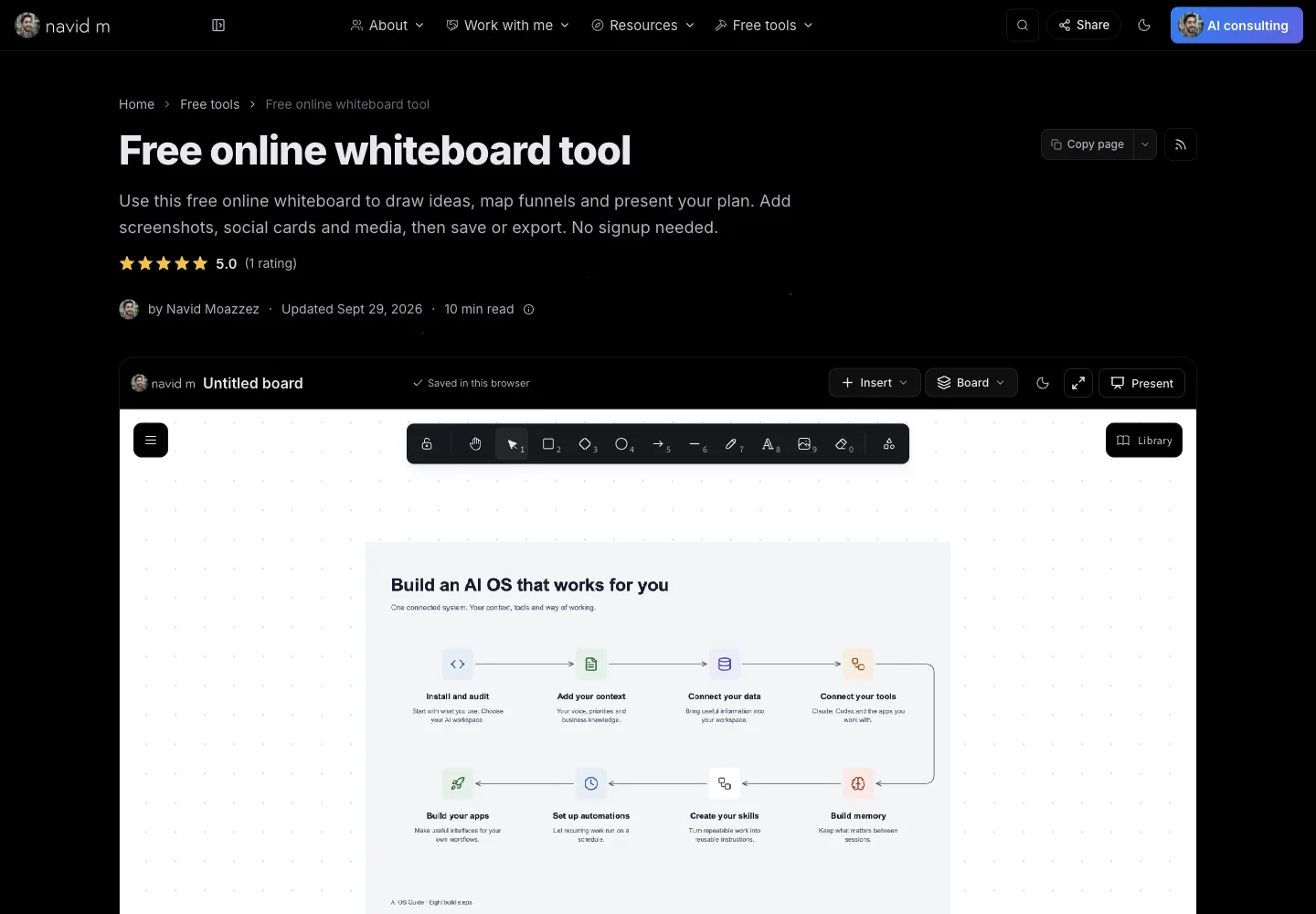Image resolution: width=1316 pixels, height=914 pixels.
Task: Select the Text tool
Action: pos(768,444)
